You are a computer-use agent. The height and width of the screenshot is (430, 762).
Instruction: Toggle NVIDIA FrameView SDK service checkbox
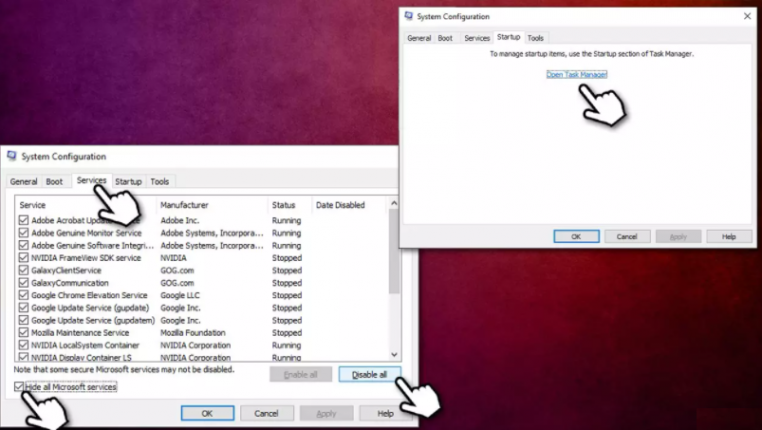pos(23,258)
